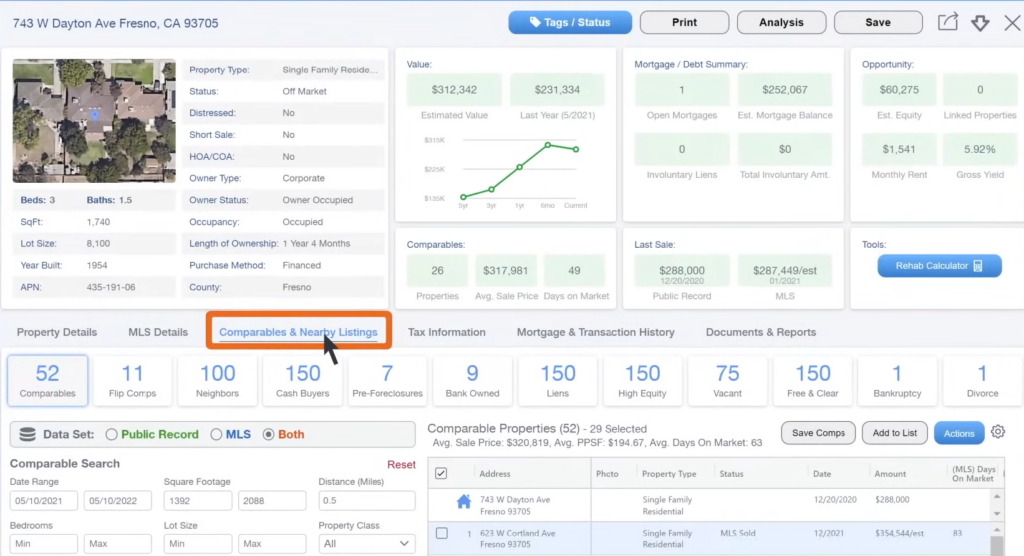Open Mortgage & Transaction History tab
This screenshot has height=556, width=1024.
coord(595,332)
